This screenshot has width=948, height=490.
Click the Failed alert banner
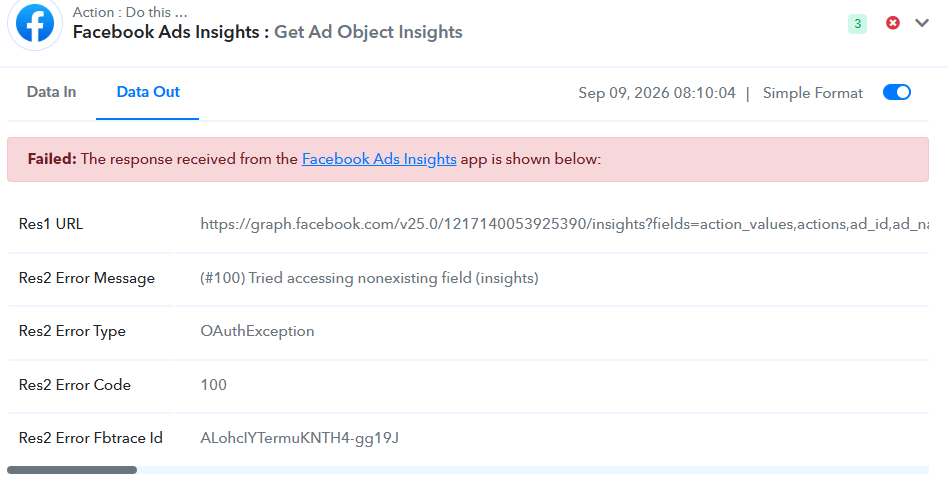click(x=468, y=159)
